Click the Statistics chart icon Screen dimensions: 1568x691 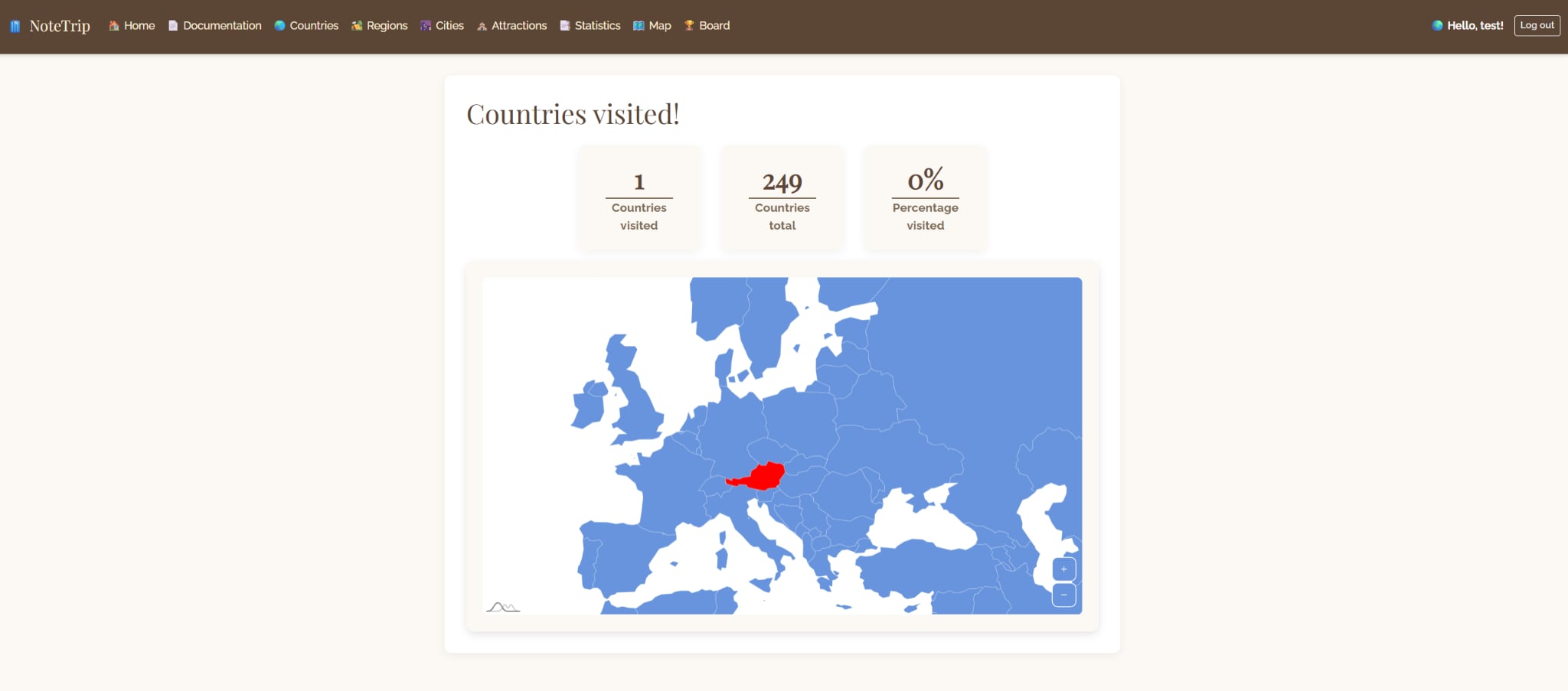(565, 26)
